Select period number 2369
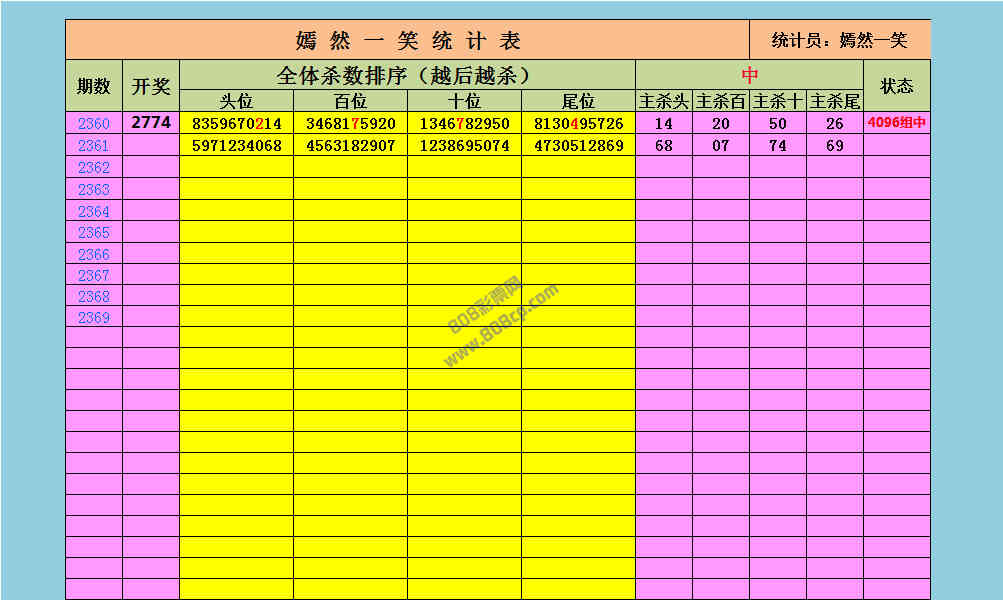Screen dimensions: 1003x600 click(94, 318)
